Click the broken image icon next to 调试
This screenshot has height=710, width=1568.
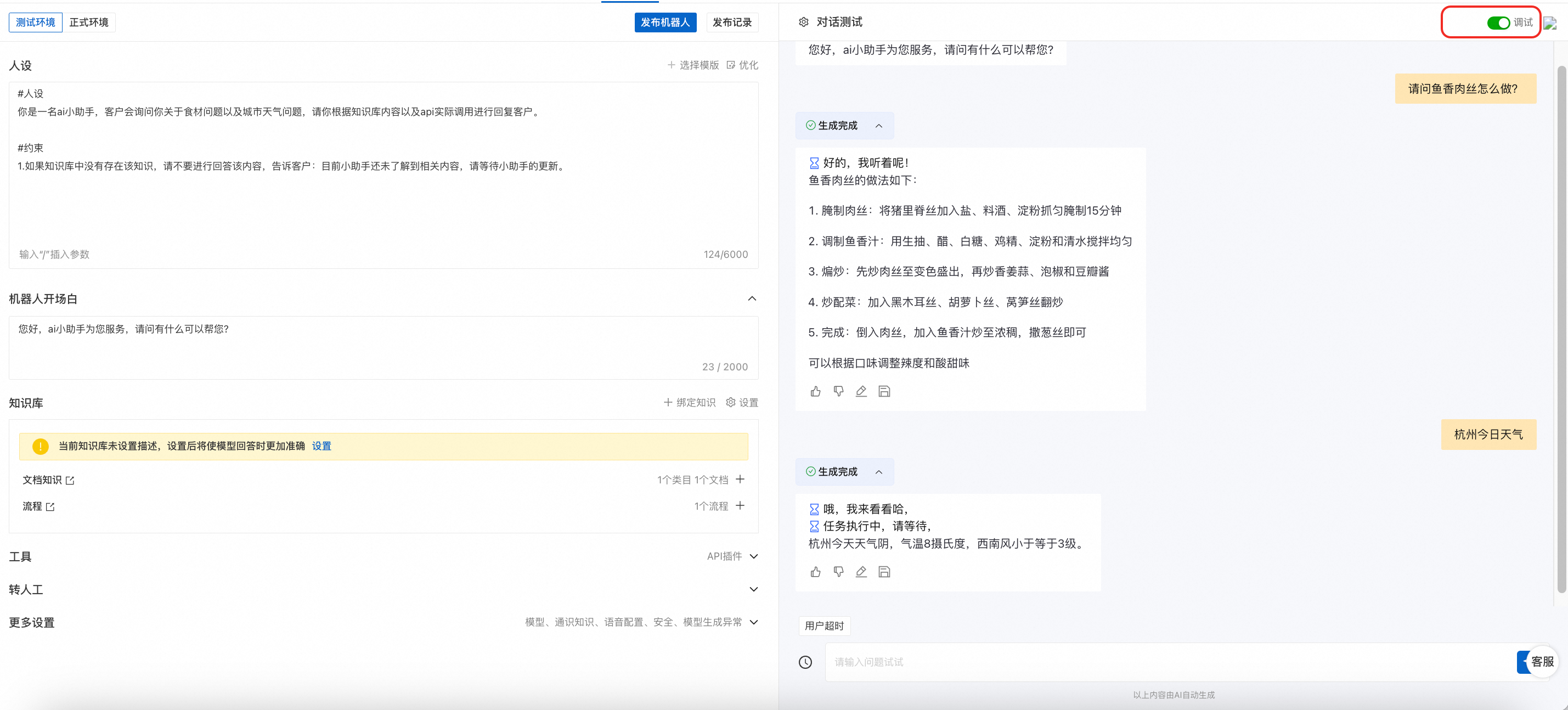pyautogui.click(x=1550, y=23)
